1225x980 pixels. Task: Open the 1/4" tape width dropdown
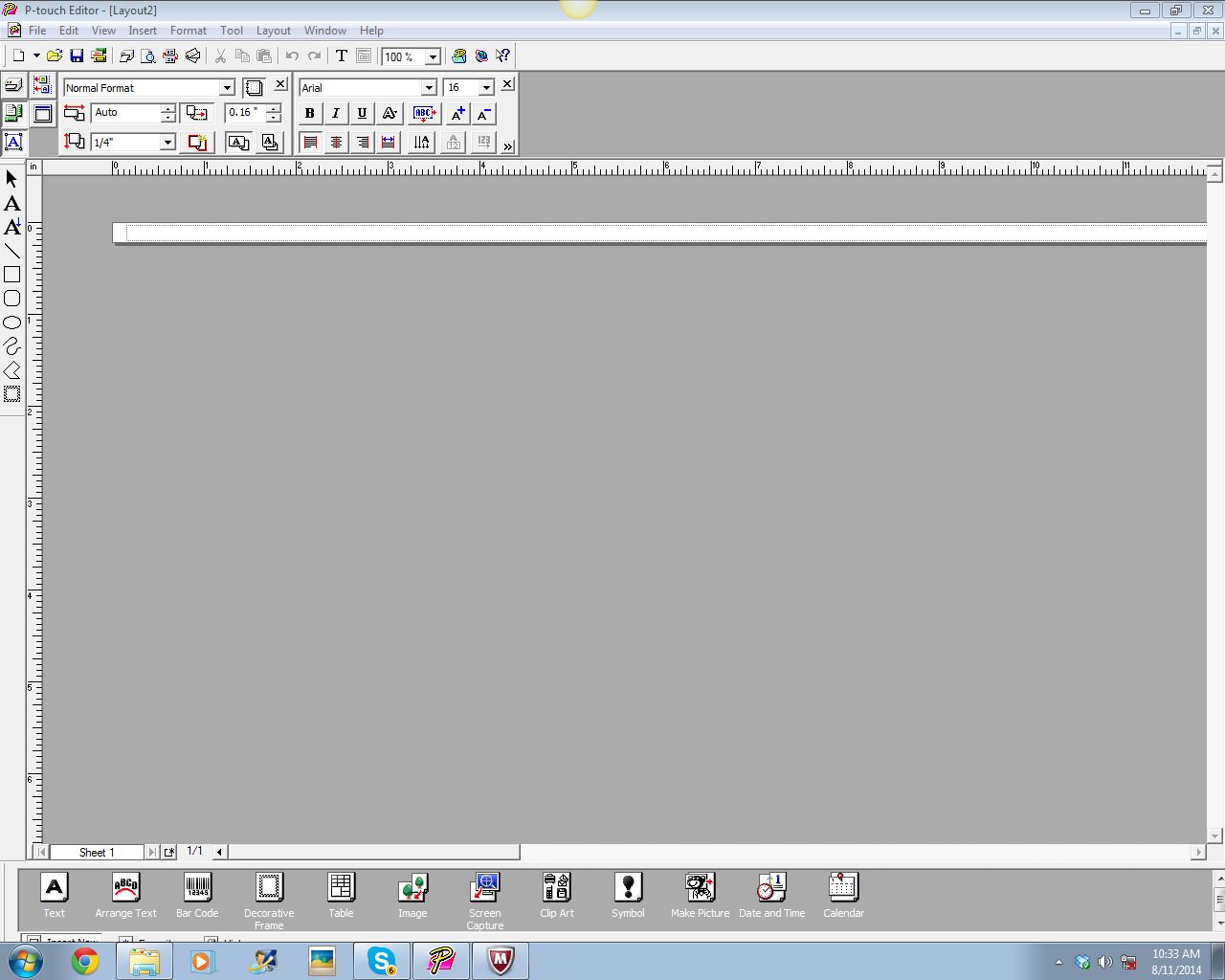click(x=167, y=143)
